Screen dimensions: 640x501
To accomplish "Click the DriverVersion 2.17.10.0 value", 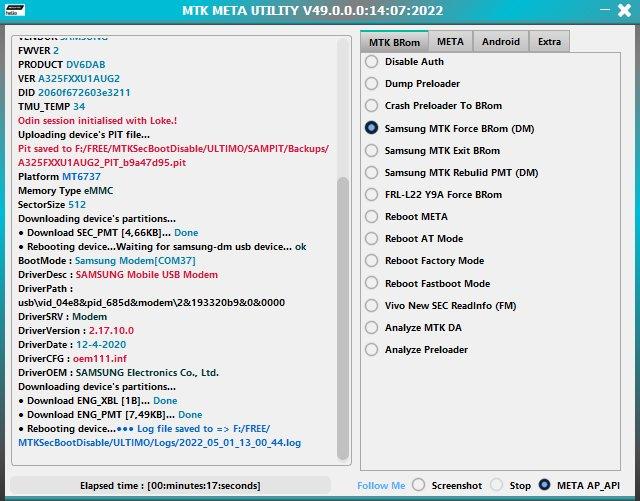I will pos(111,330).
